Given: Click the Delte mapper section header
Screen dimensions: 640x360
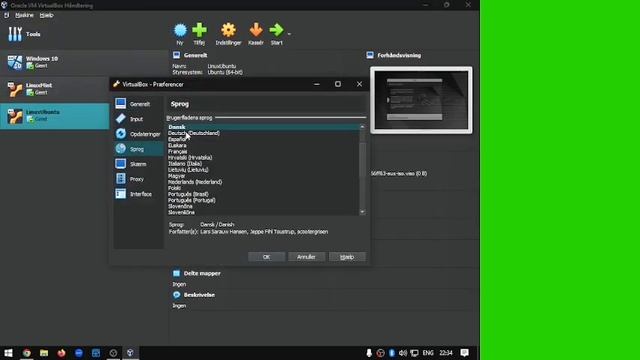Looking at the screenshot, I should 202,273.
